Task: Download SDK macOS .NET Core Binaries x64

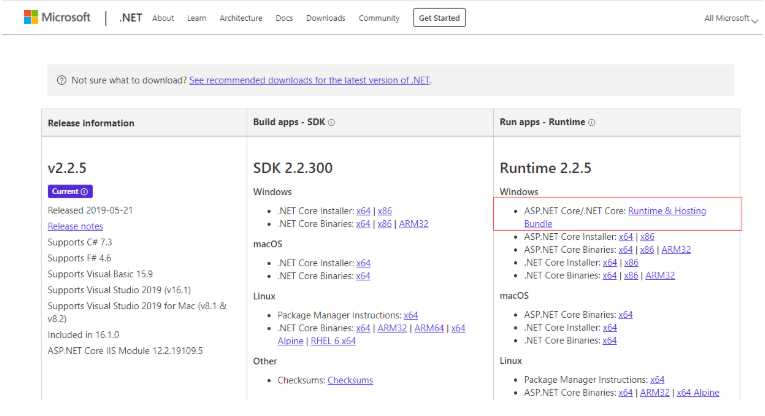Action: coord(363,276)
